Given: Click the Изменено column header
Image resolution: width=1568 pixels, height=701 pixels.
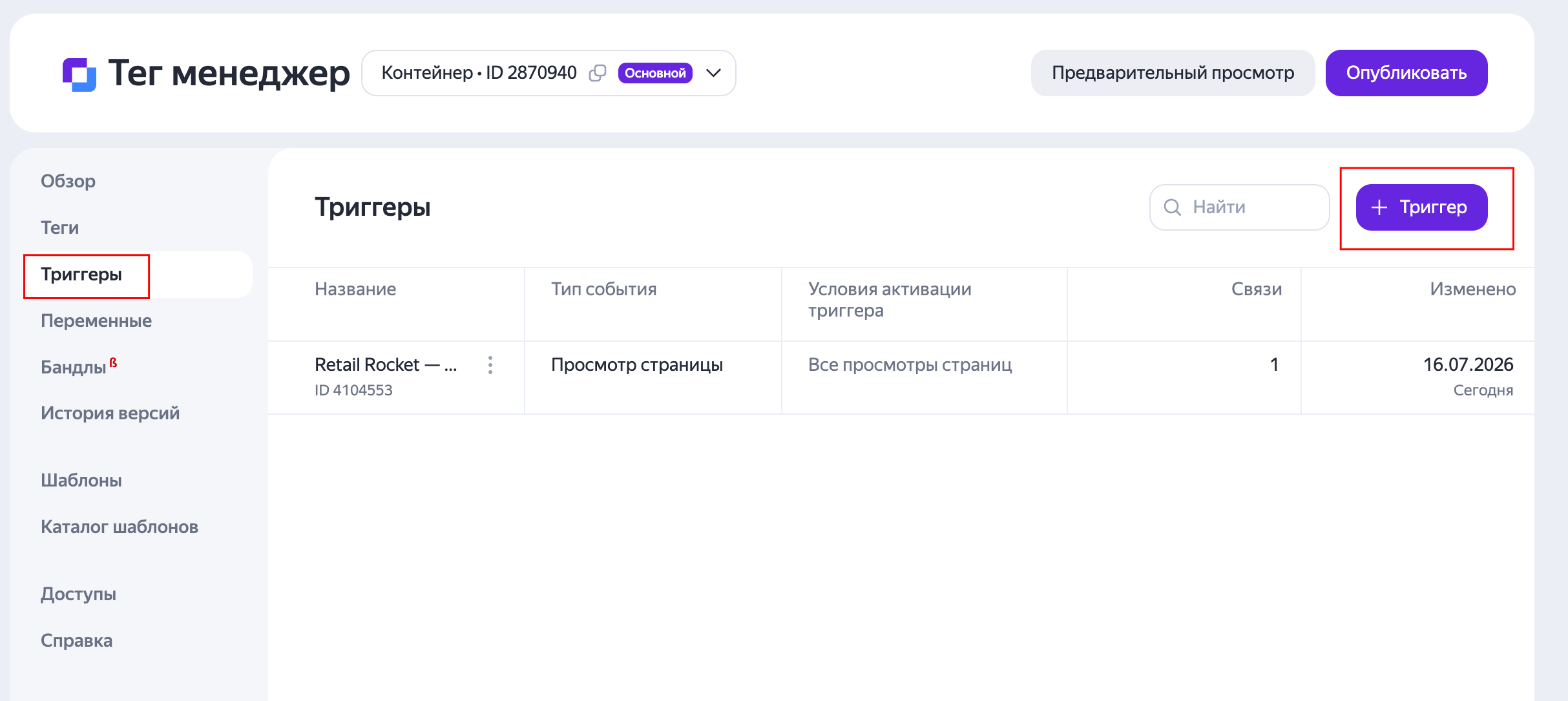Looking at the screenshot, I should coord(1472,289).
